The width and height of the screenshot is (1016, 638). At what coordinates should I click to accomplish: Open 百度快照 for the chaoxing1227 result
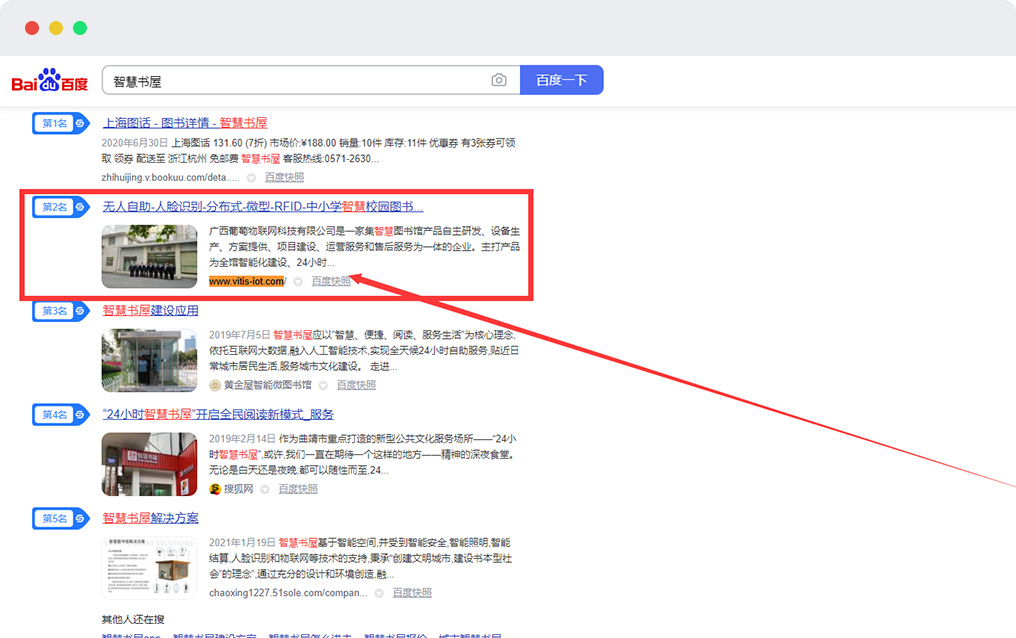[x=412, y=593]
